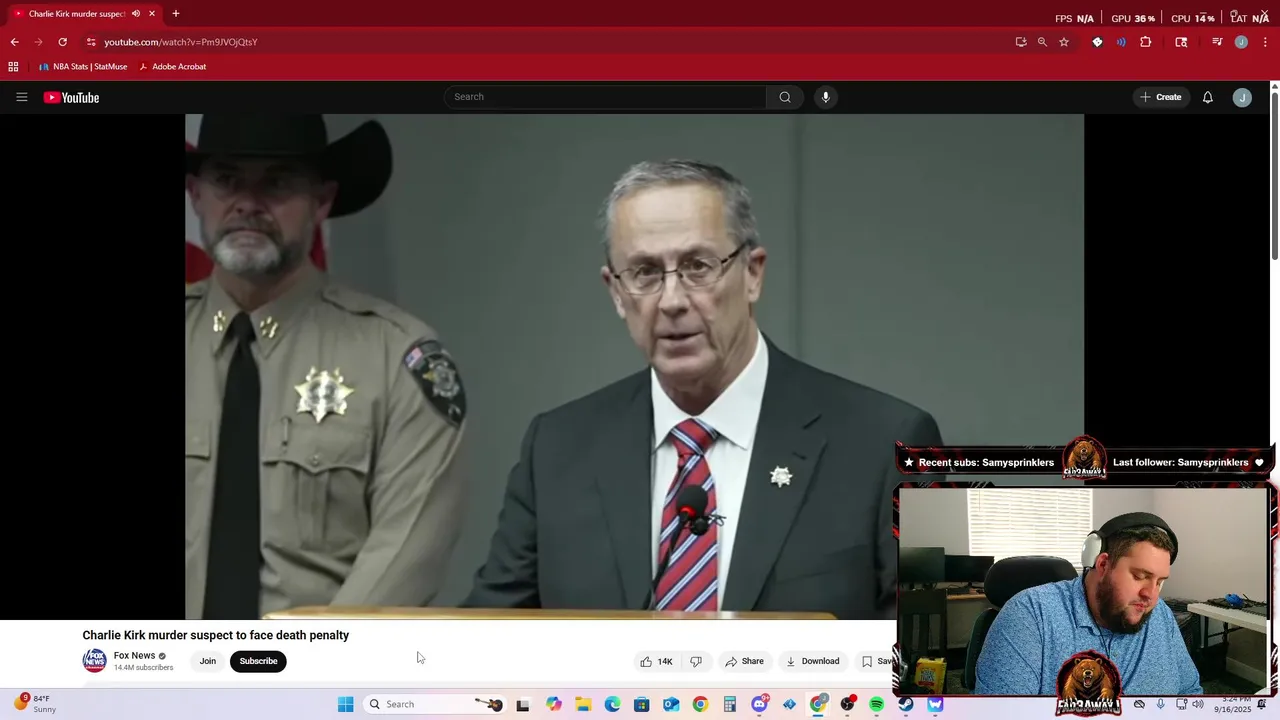The image size is (1280, 720).
Task: Focus the YouTube search field
Action: 605,97
